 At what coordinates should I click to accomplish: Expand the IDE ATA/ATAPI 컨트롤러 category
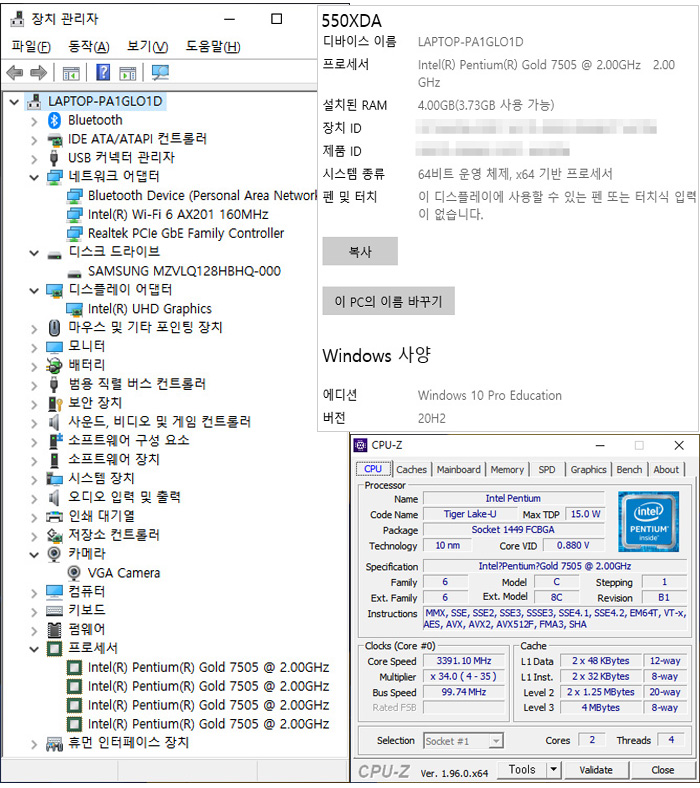(x=34, y=140)
